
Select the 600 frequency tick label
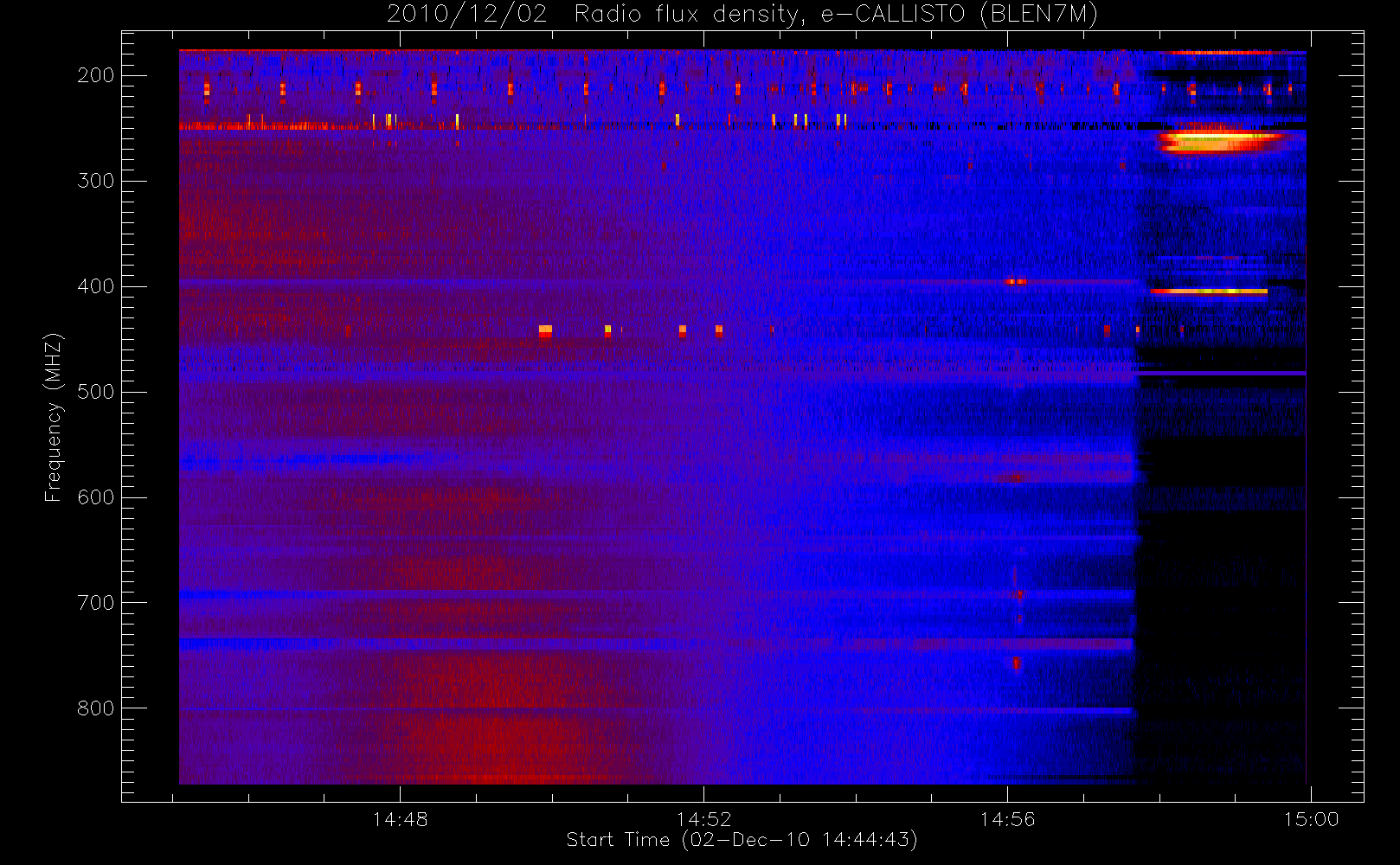tap(95, 497)
